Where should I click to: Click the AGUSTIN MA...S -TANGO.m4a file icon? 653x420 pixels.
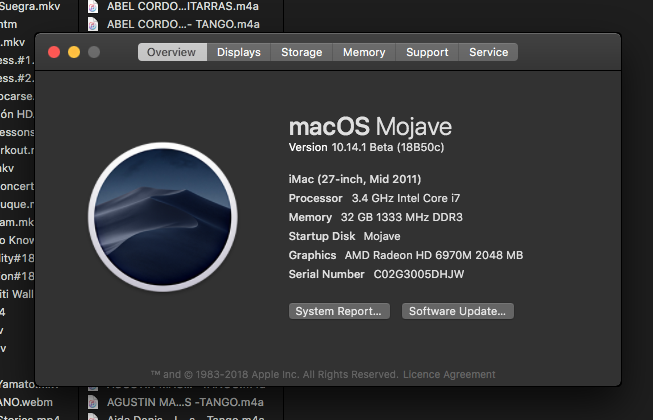click(x=93, y=402)
